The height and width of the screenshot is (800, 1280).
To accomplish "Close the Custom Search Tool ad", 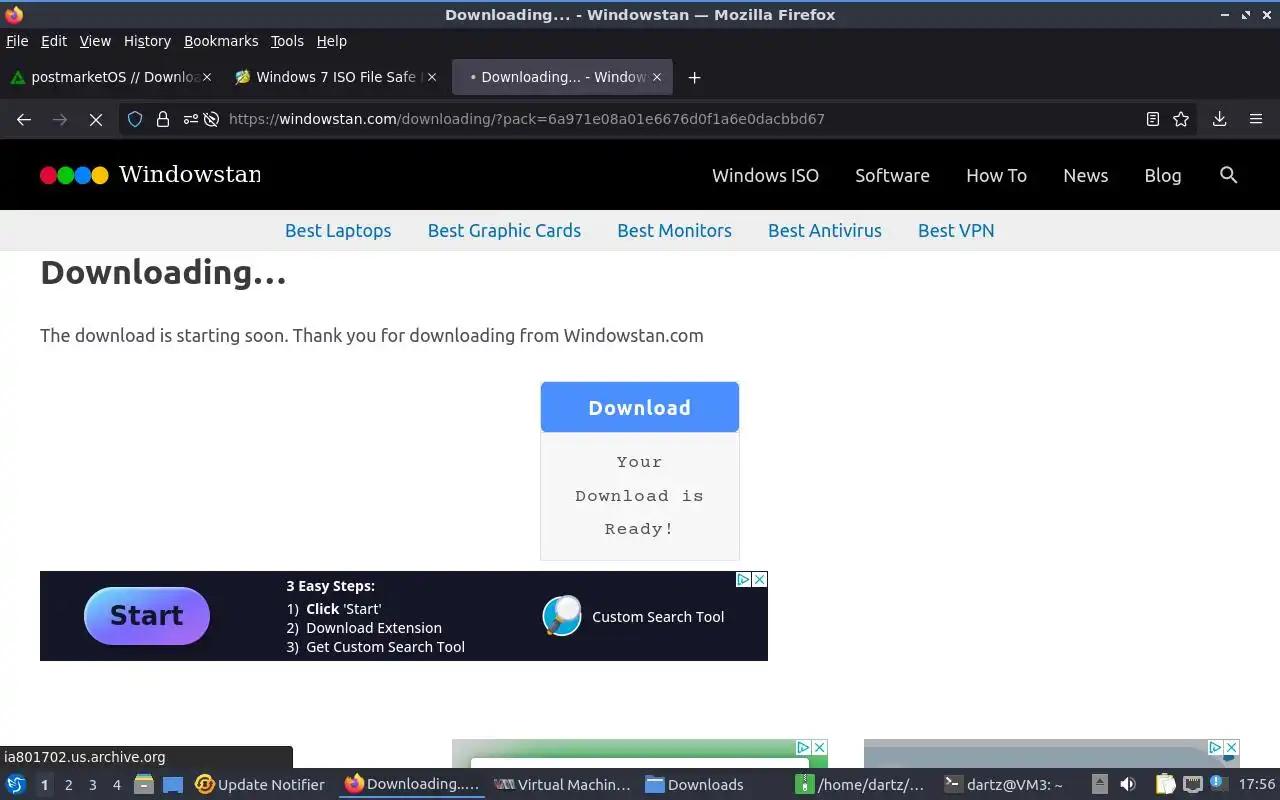I will pos(760,580).
